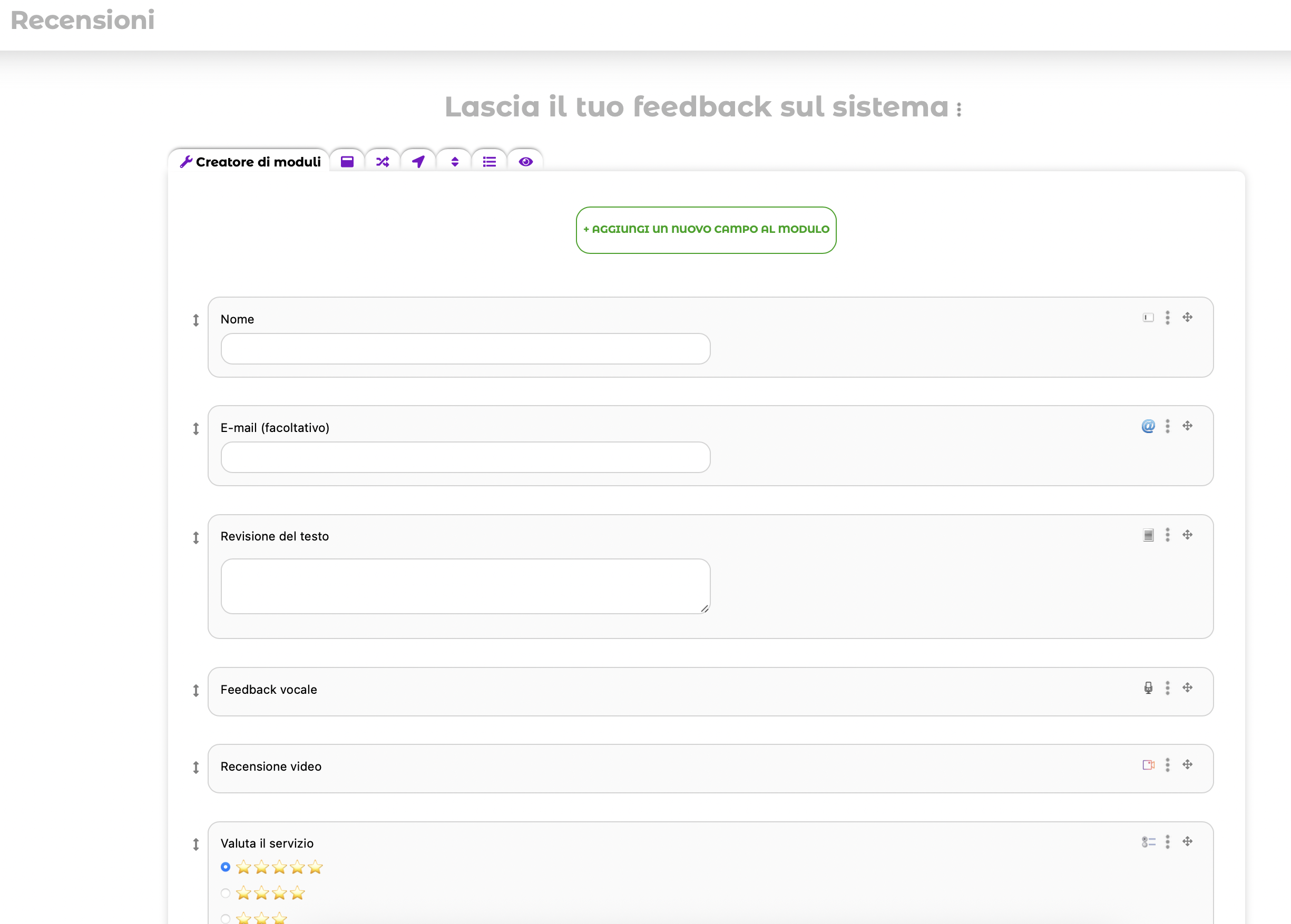1291x924 pixels.
Task: Click the Nome text input field
Action: (x=465, y=348)
